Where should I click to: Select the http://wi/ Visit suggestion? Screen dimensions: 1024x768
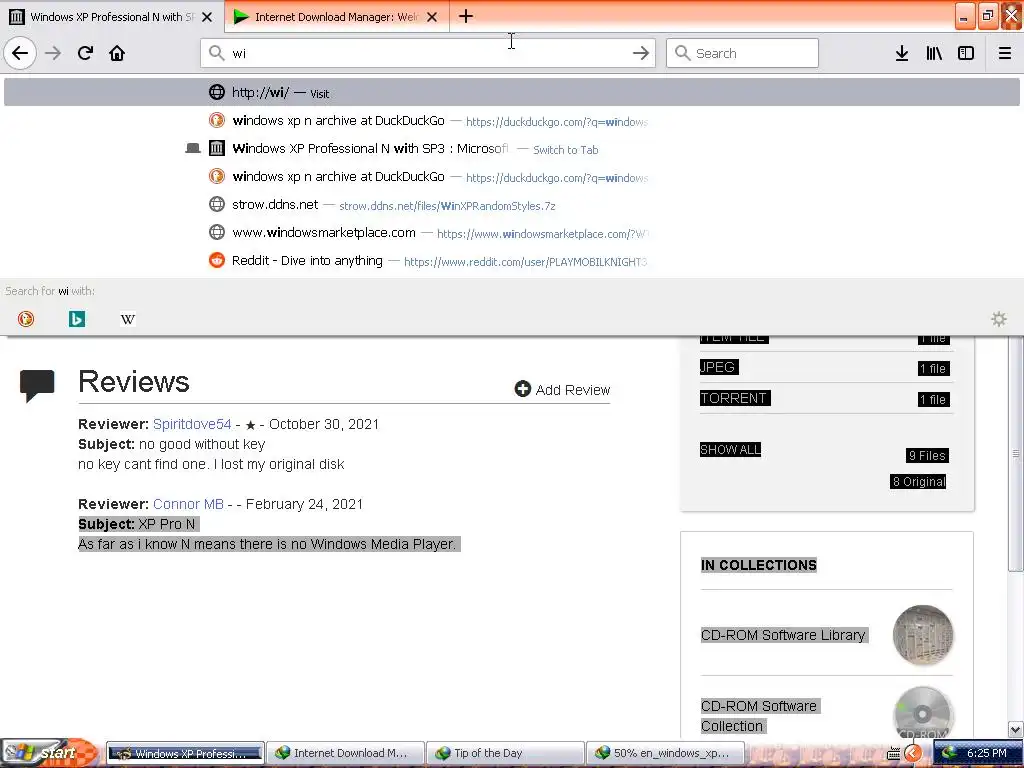point(512,92)
